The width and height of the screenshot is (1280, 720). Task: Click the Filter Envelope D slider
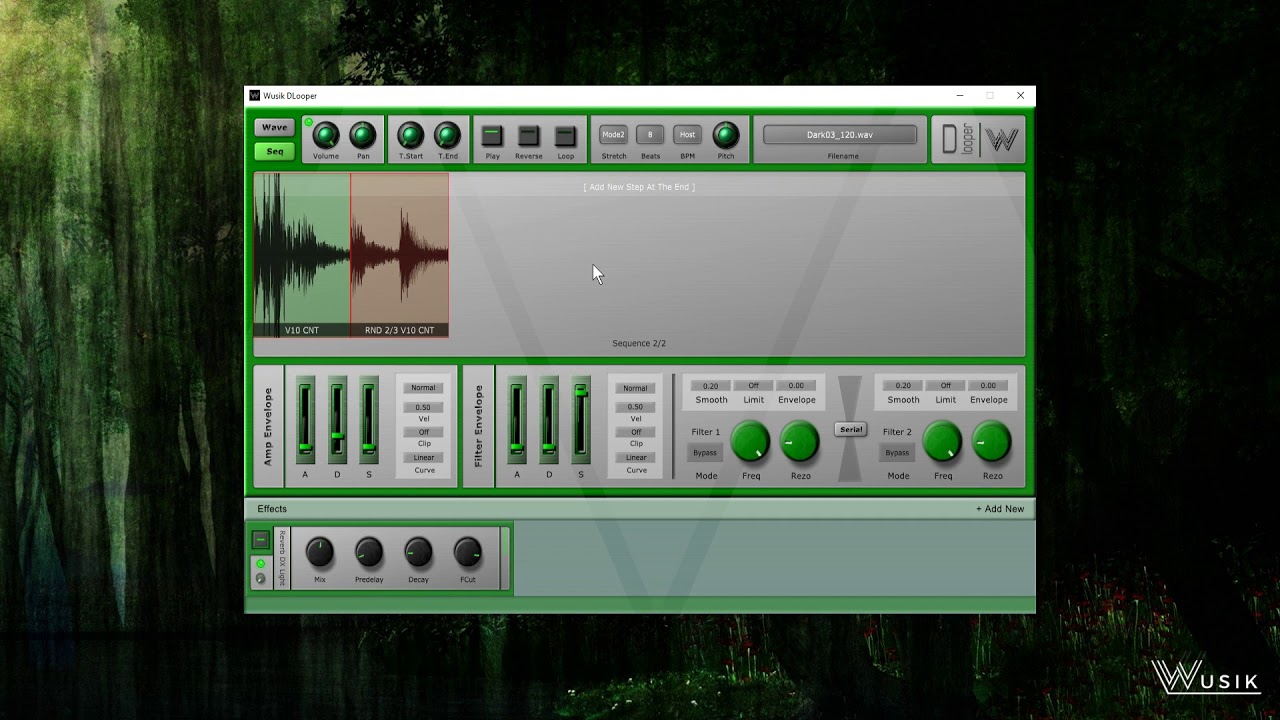[x=549, y=420]
